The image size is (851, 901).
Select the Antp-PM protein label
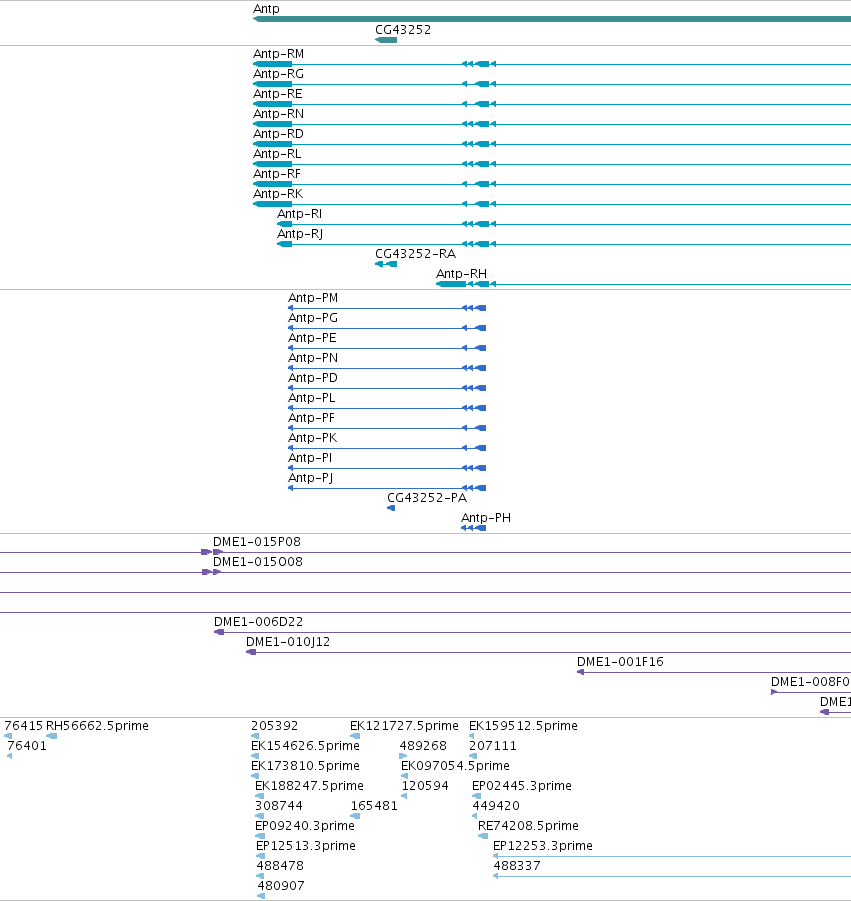coord(313,298)
